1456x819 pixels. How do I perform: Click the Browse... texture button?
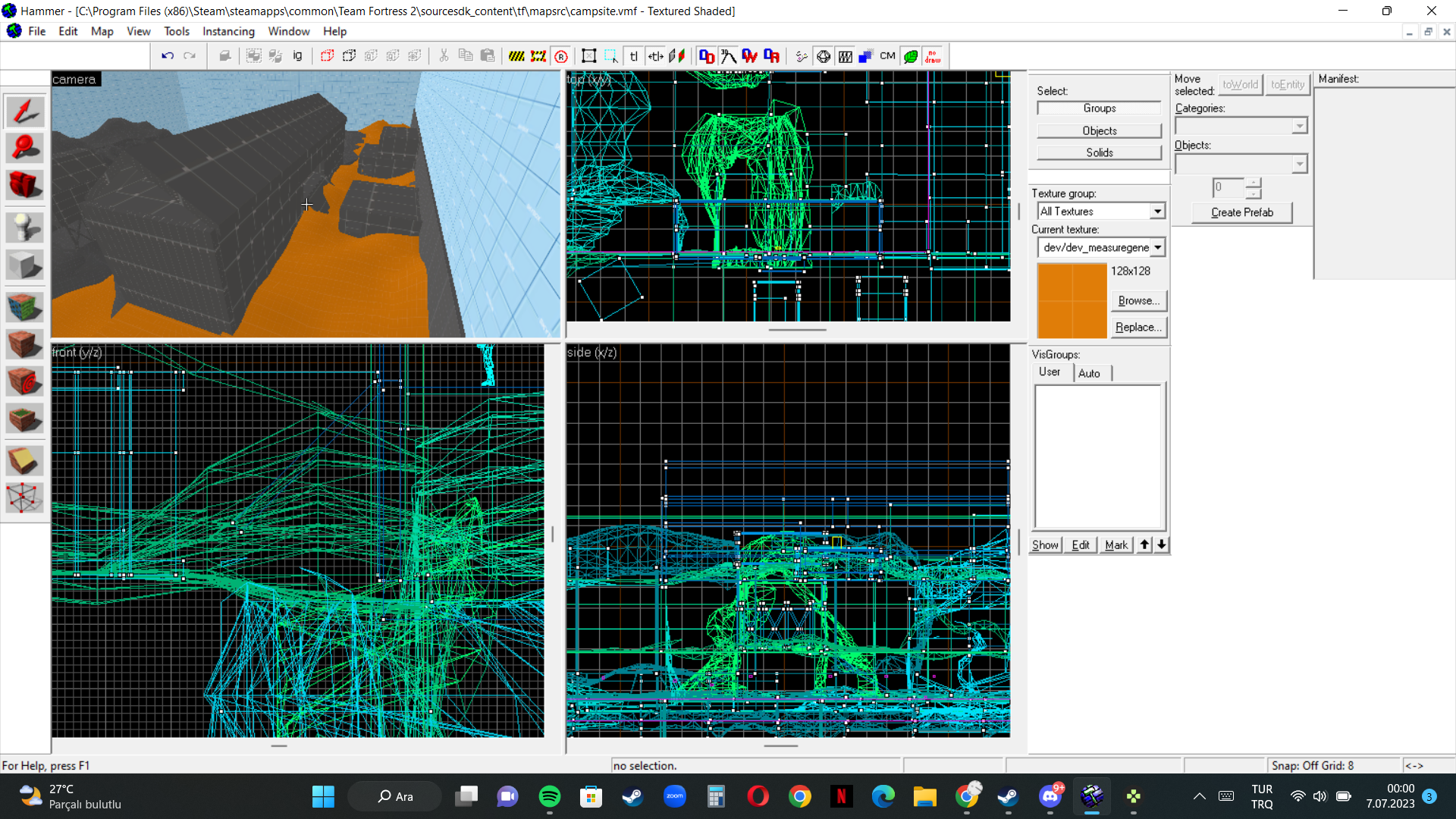[x=1138, y=300]
